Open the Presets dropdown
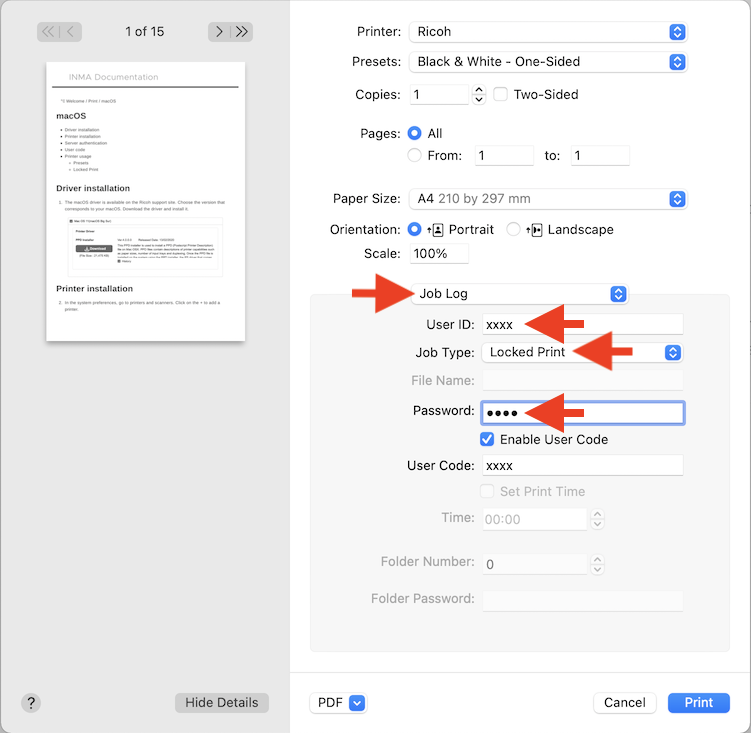Screen dimensions: 751x733 548,61
